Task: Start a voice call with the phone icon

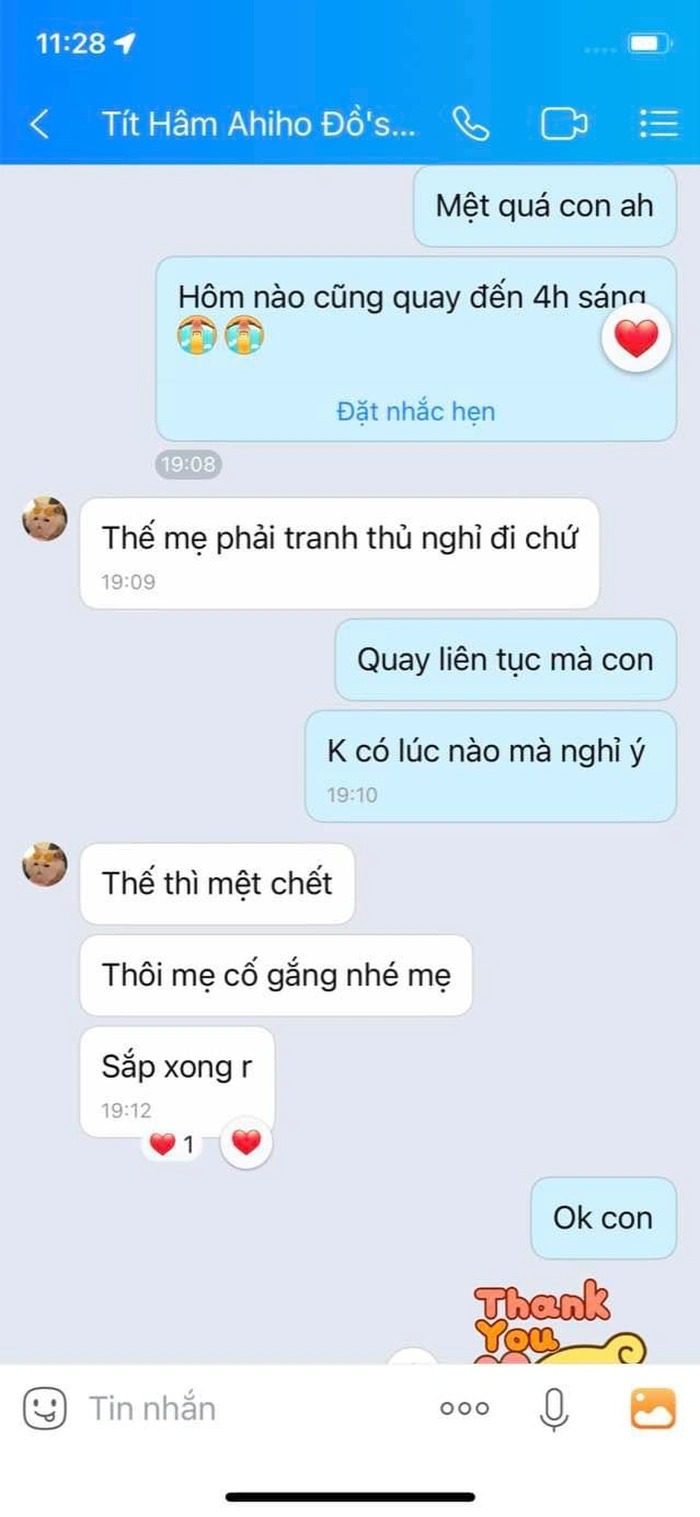Action: (x=470, y=123)
